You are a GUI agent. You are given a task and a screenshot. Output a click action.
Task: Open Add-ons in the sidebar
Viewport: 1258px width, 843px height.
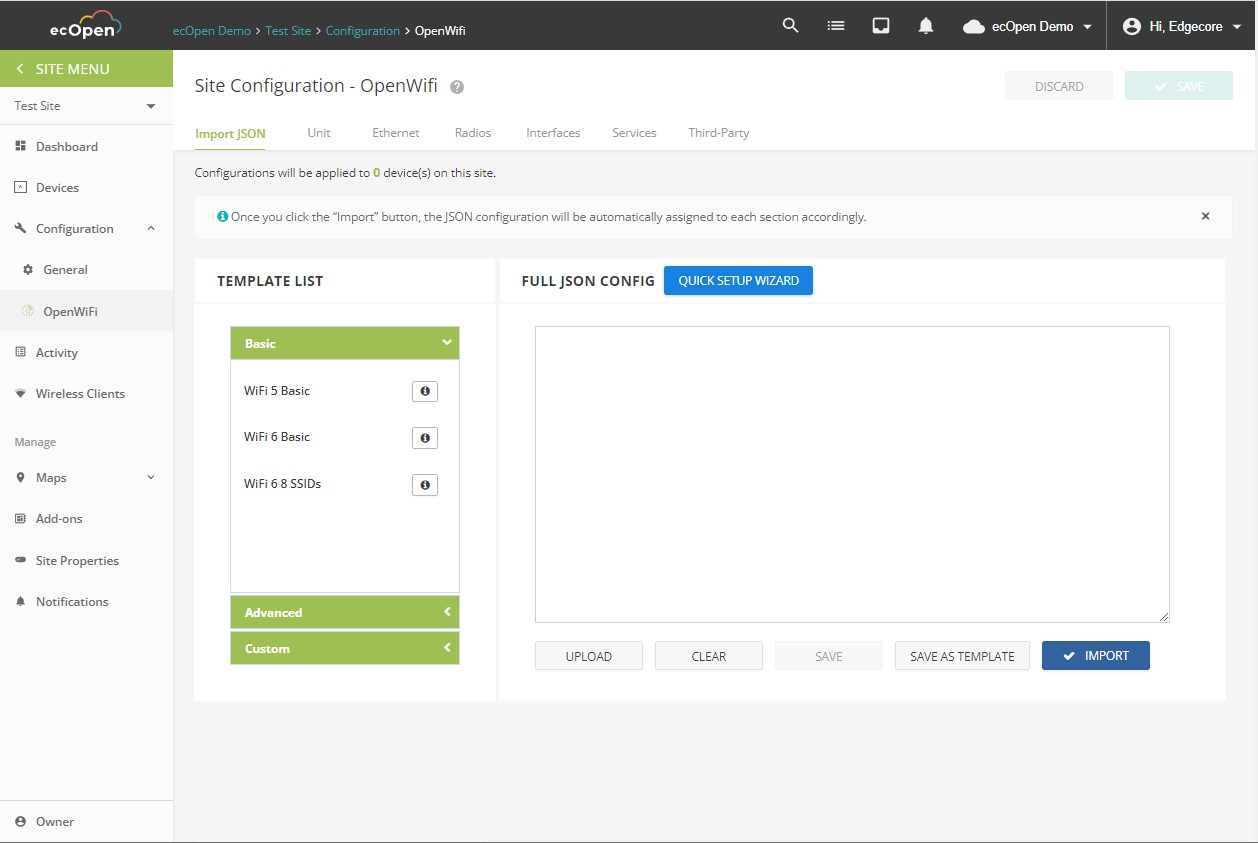tap(59, 519)
